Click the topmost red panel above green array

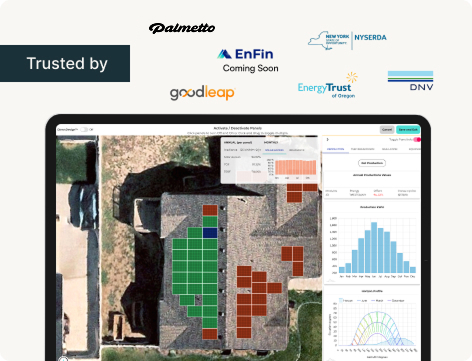point(210,210)
